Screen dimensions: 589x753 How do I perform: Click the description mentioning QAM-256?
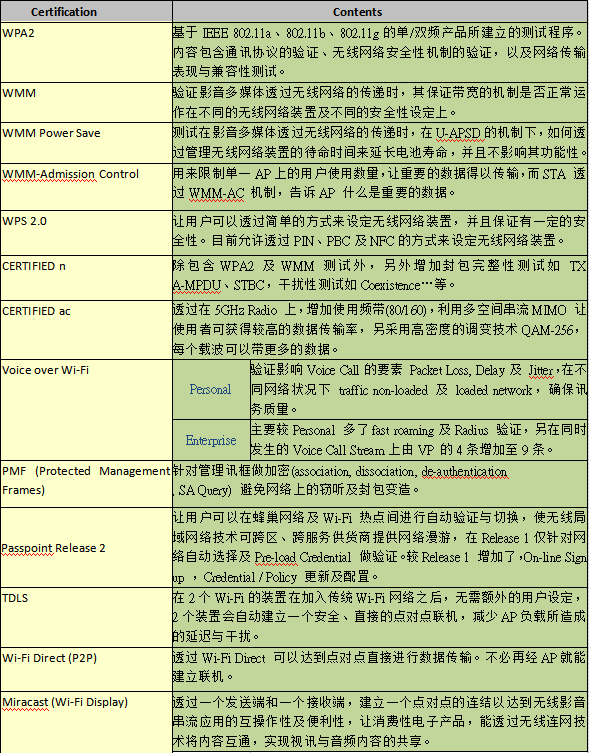[380, 329]
